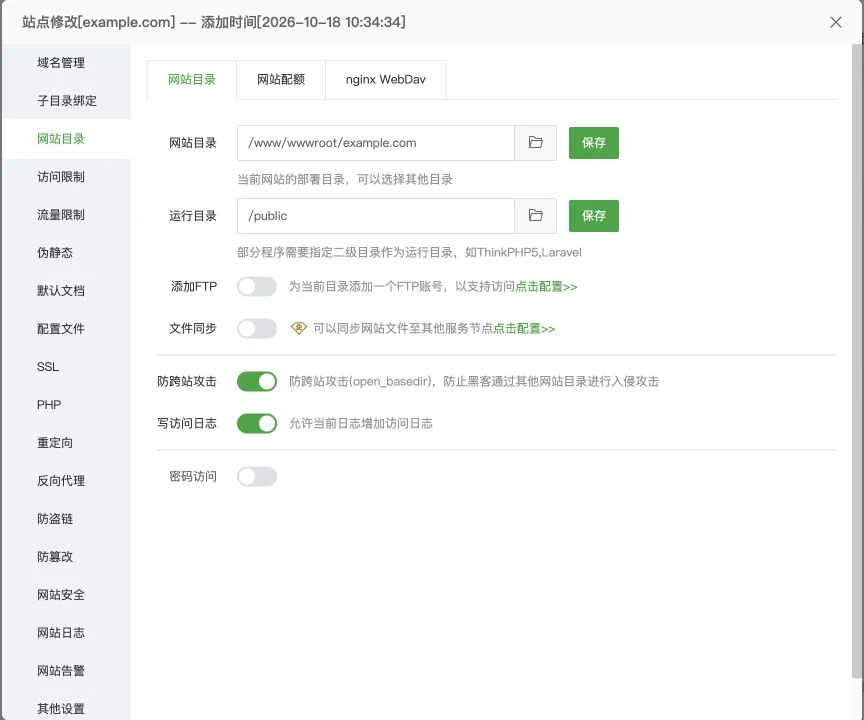Save the 运行目录 path
The image size is (864, 720).
point(593,215)
